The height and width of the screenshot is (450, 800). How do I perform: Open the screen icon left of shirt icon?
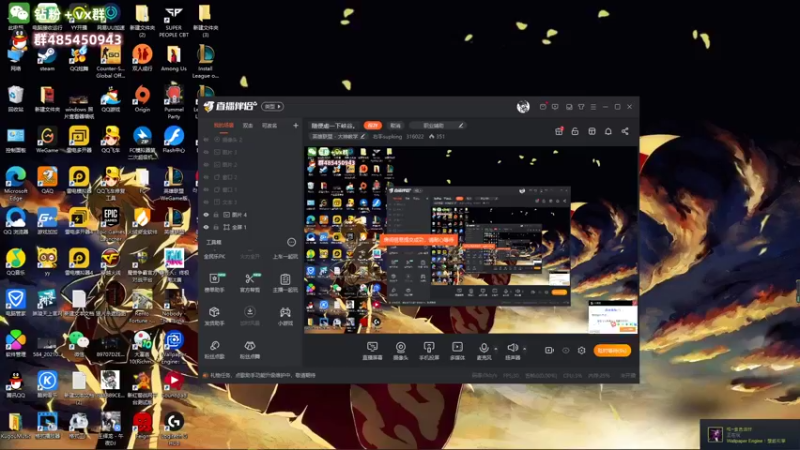569,107
